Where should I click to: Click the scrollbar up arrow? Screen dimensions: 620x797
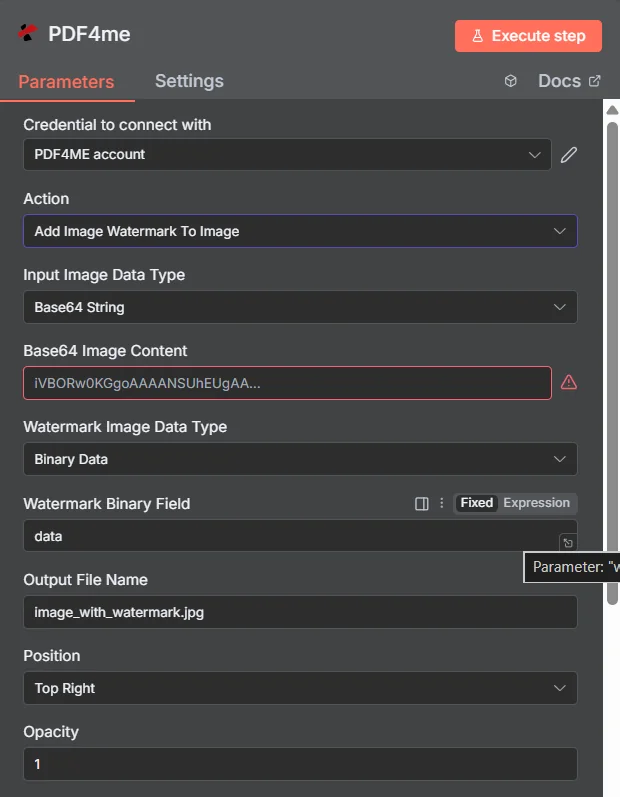coord(612,110)
